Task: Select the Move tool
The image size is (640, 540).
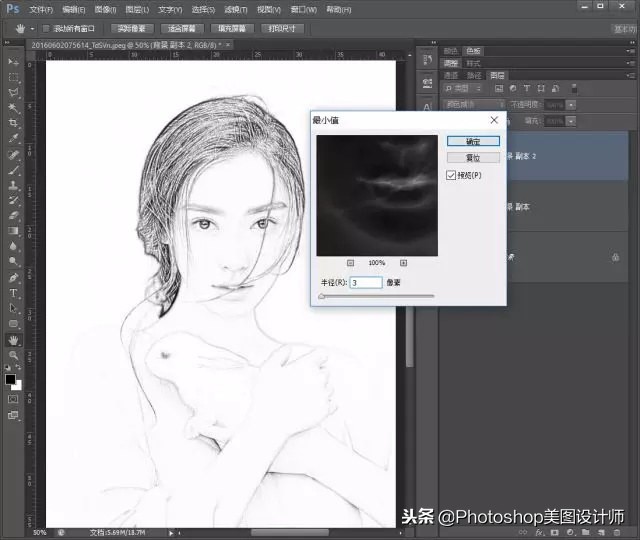Action: [13, 62]
